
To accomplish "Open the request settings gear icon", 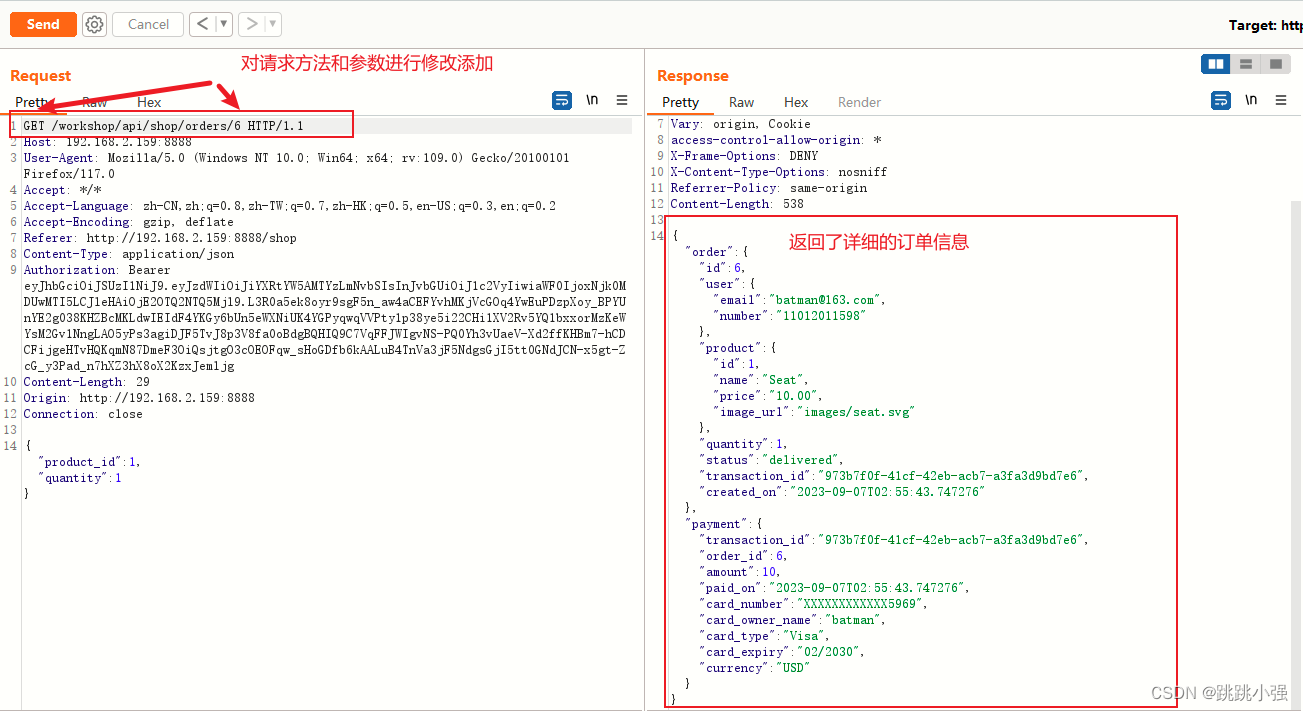I will point(94,24).
